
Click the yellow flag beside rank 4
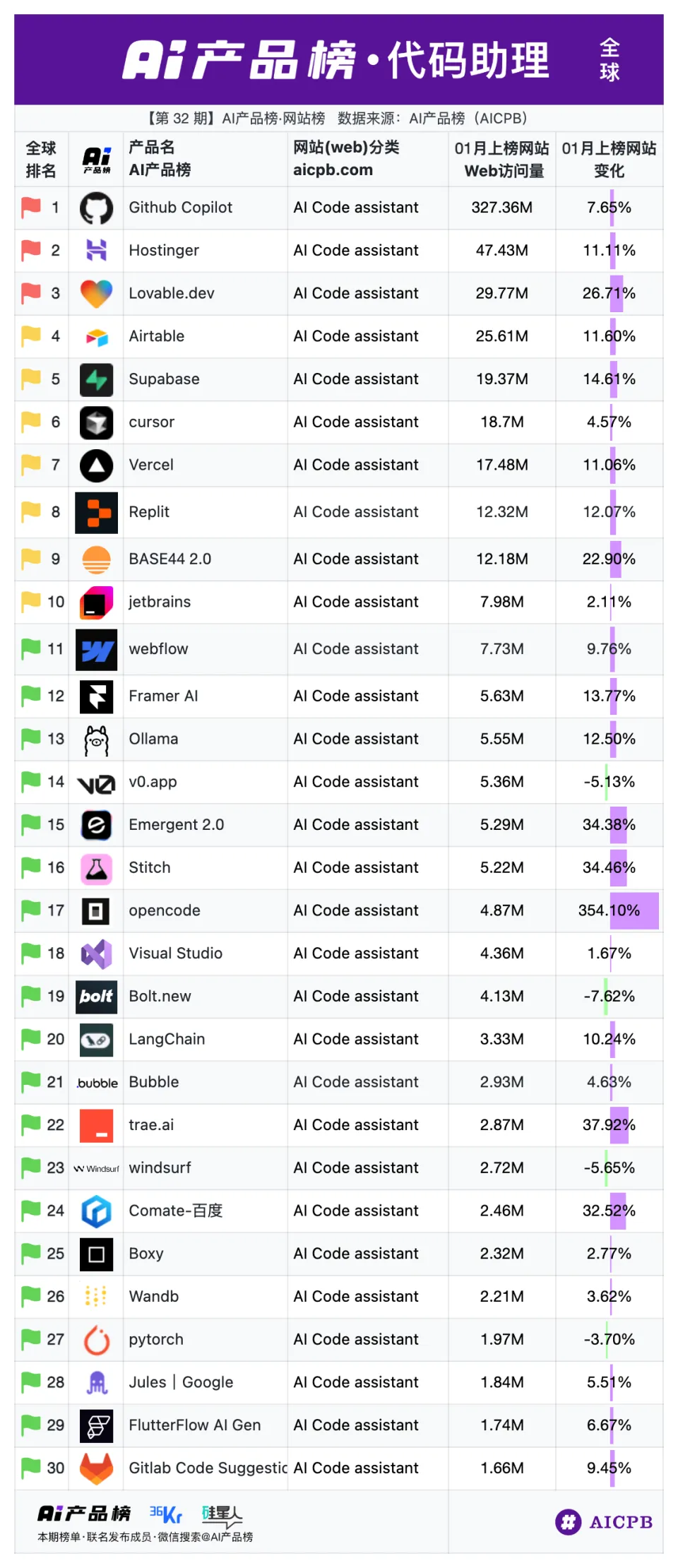(31, 336)
